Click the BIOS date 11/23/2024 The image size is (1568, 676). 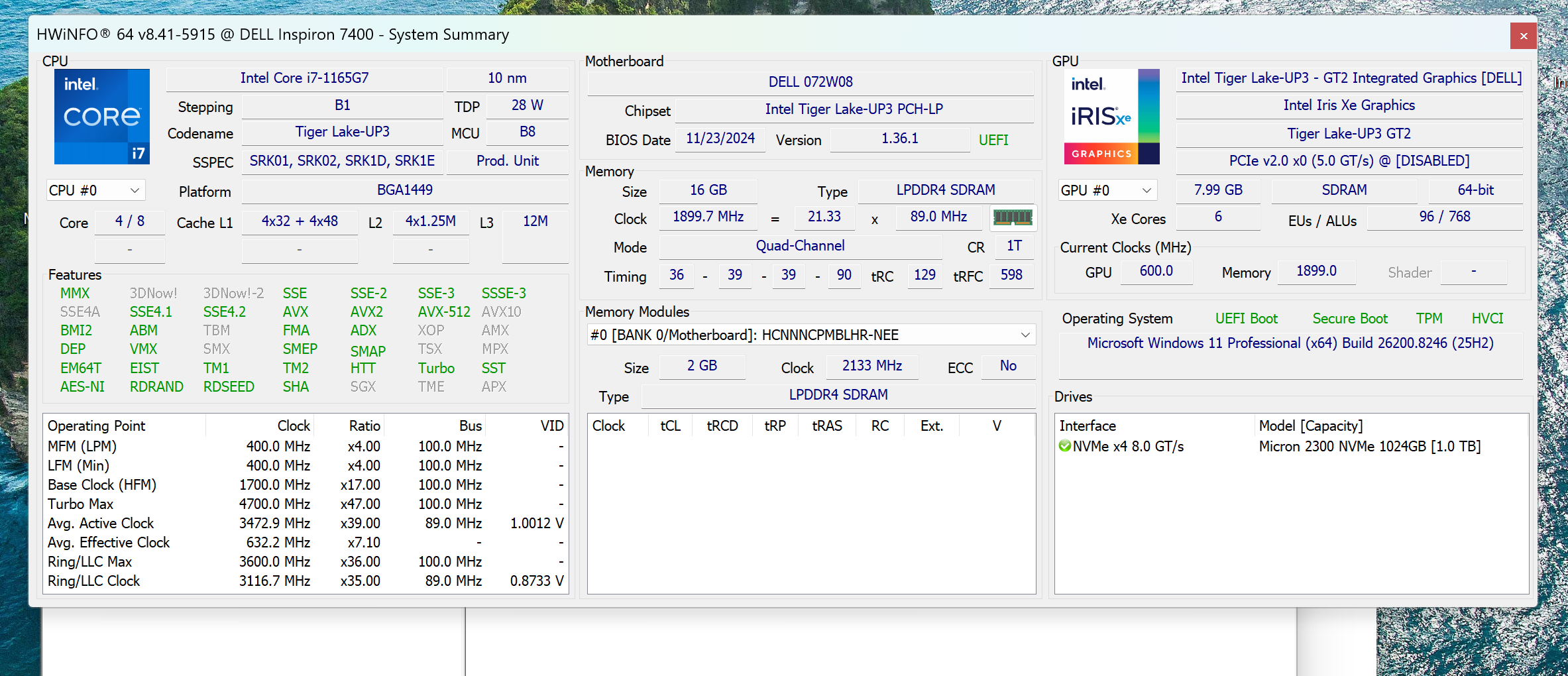point(720,139)
